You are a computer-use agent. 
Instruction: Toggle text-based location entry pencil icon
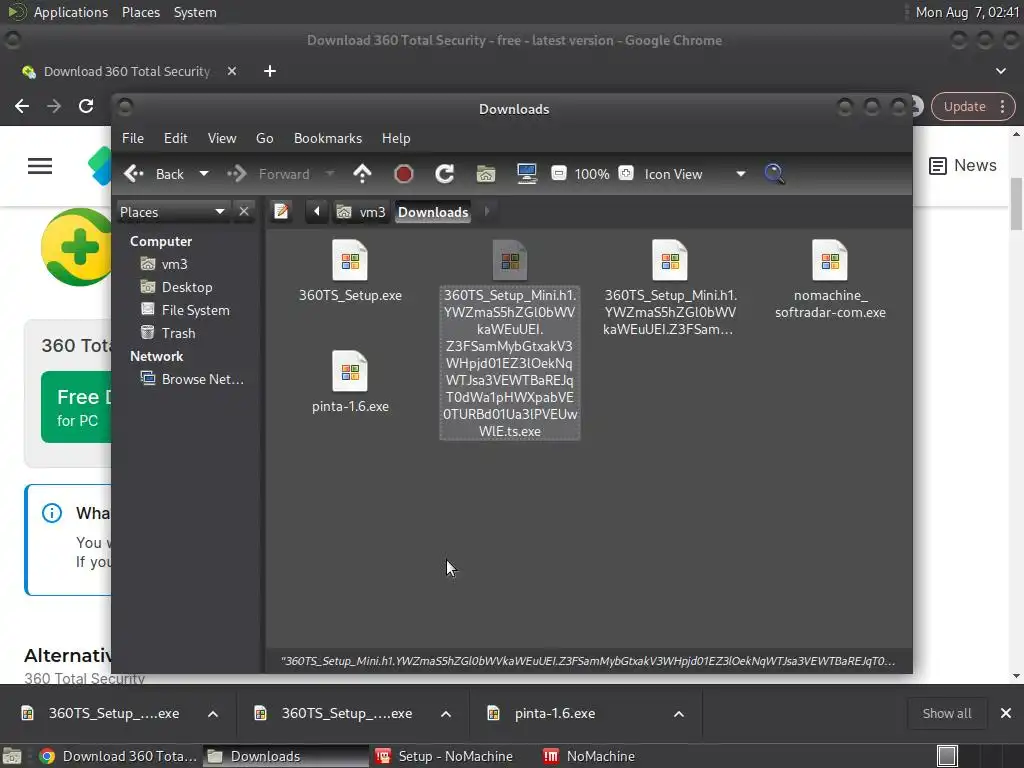click(281, 212)
